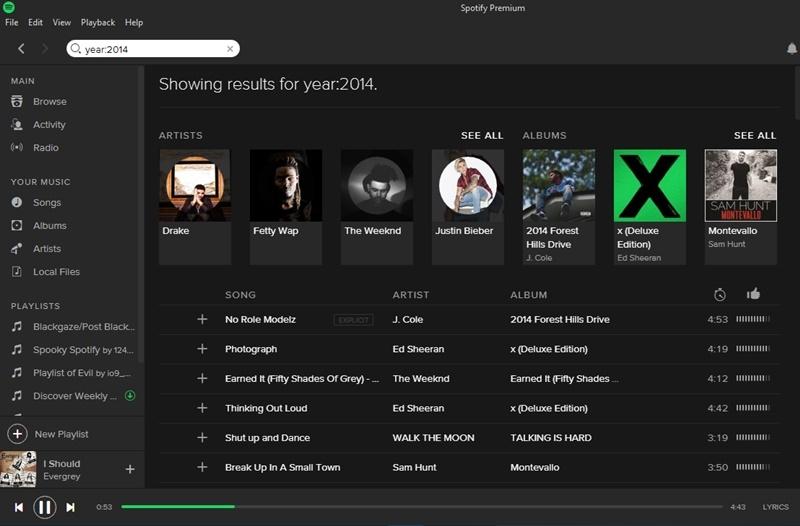800x526 pixels.
Task: Click Ed Sheeran under x album card
Action: 639,258
